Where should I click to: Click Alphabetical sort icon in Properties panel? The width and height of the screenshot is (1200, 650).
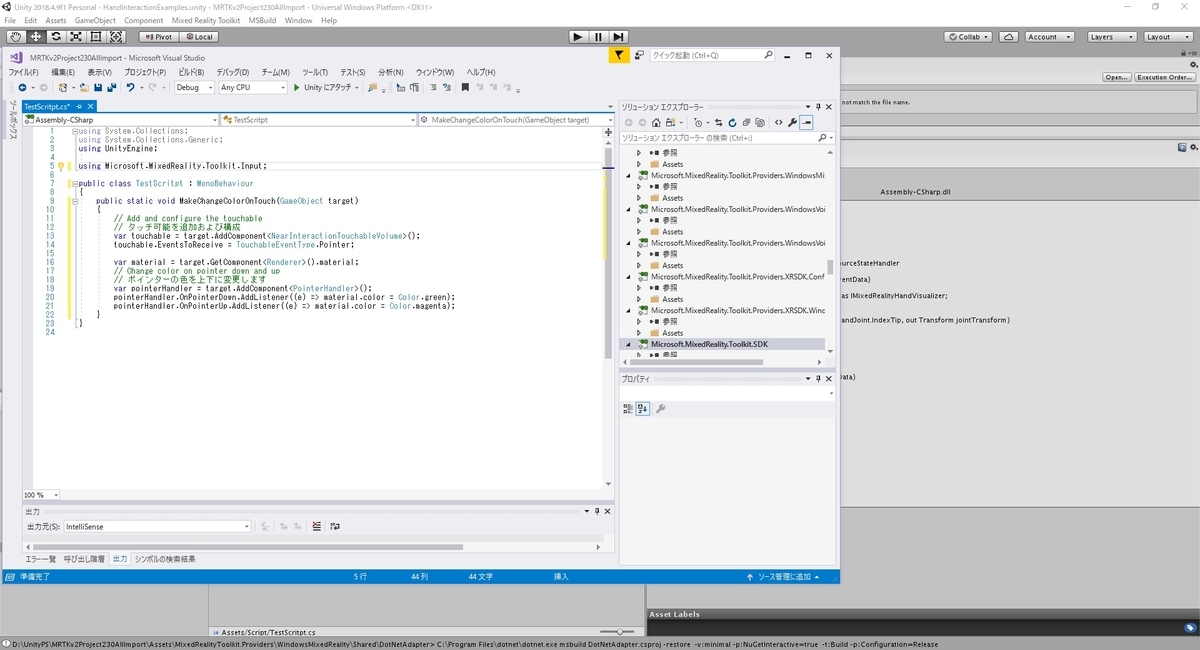[x=642, y=408]
